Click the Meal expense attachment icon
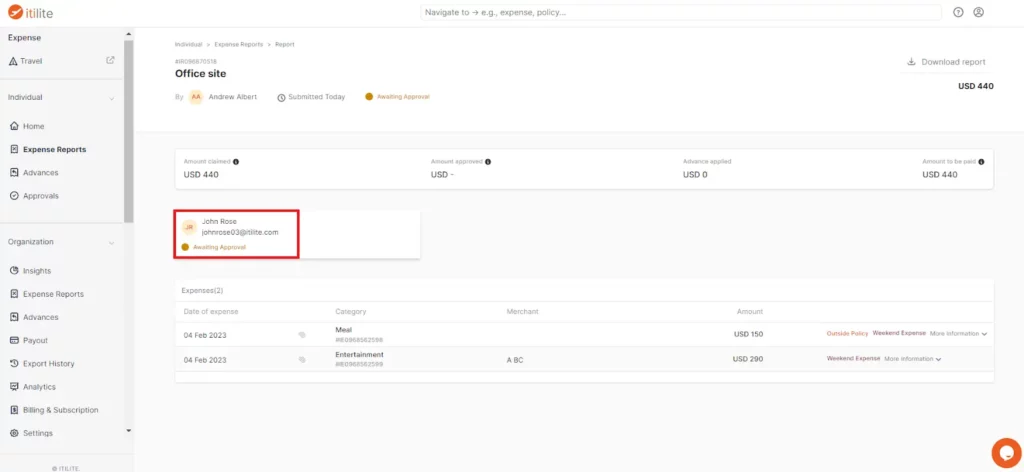This screenshot has width=1024, height=472. pyautogui.click(x=302, y=334)
